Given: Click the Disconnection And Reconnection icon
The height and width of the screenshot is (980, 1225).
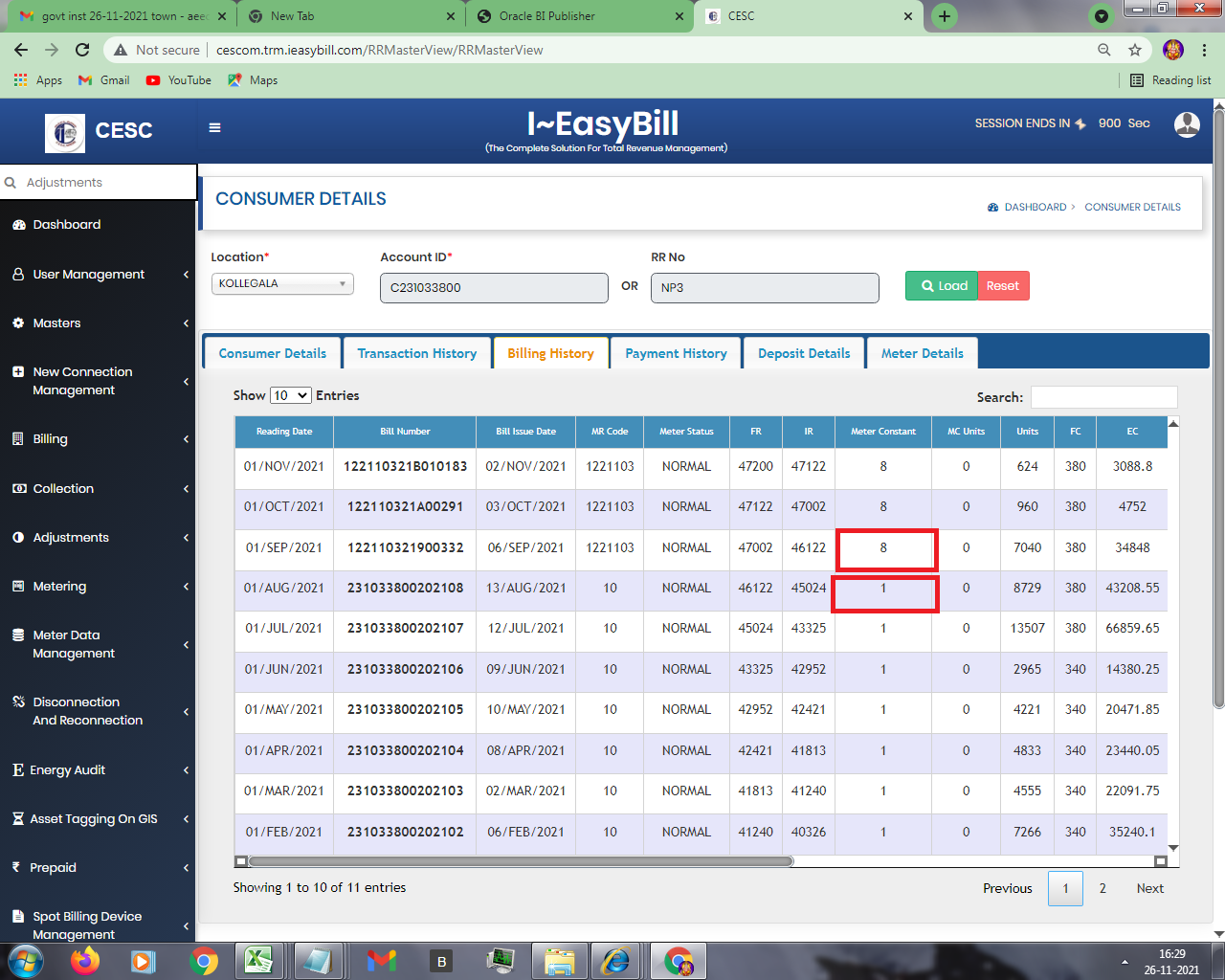Looking at the screenshot, I should (x=18, y=702).
